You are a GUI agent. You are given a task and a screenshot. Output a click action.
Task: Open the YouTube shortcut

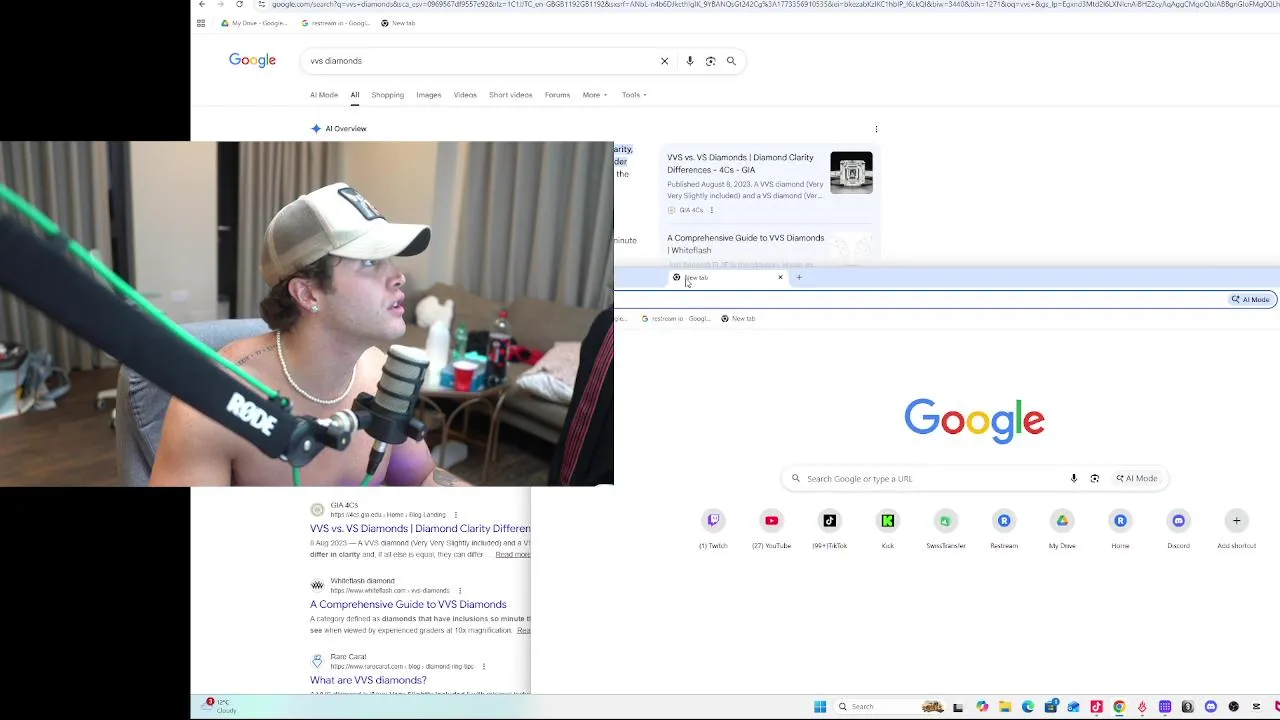click(771, 527)
